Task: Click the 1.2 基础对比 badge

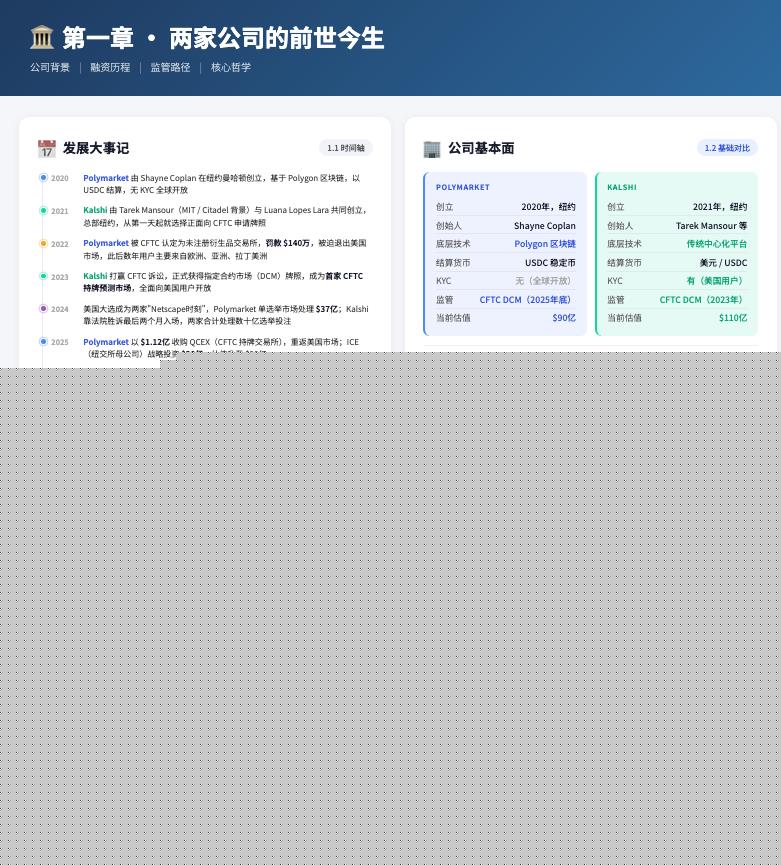Action: tap(727, 148)
